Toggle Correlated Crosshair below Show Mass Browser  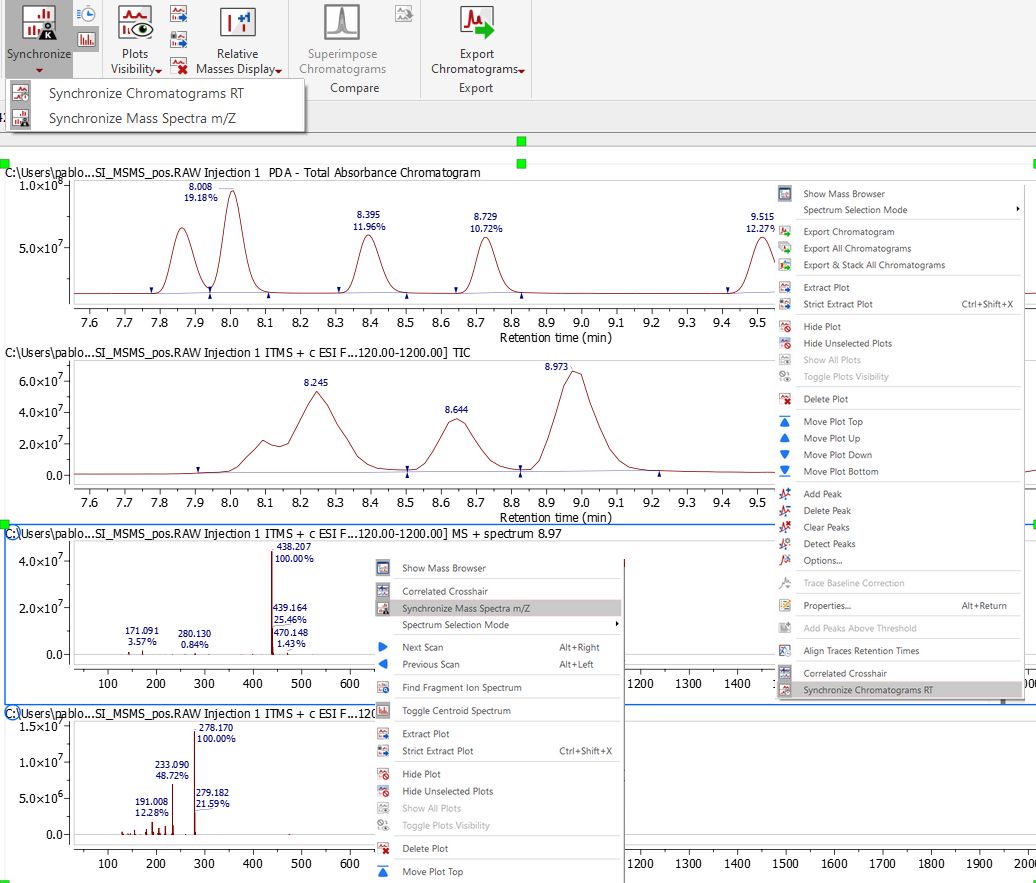(x=499, y=591)
